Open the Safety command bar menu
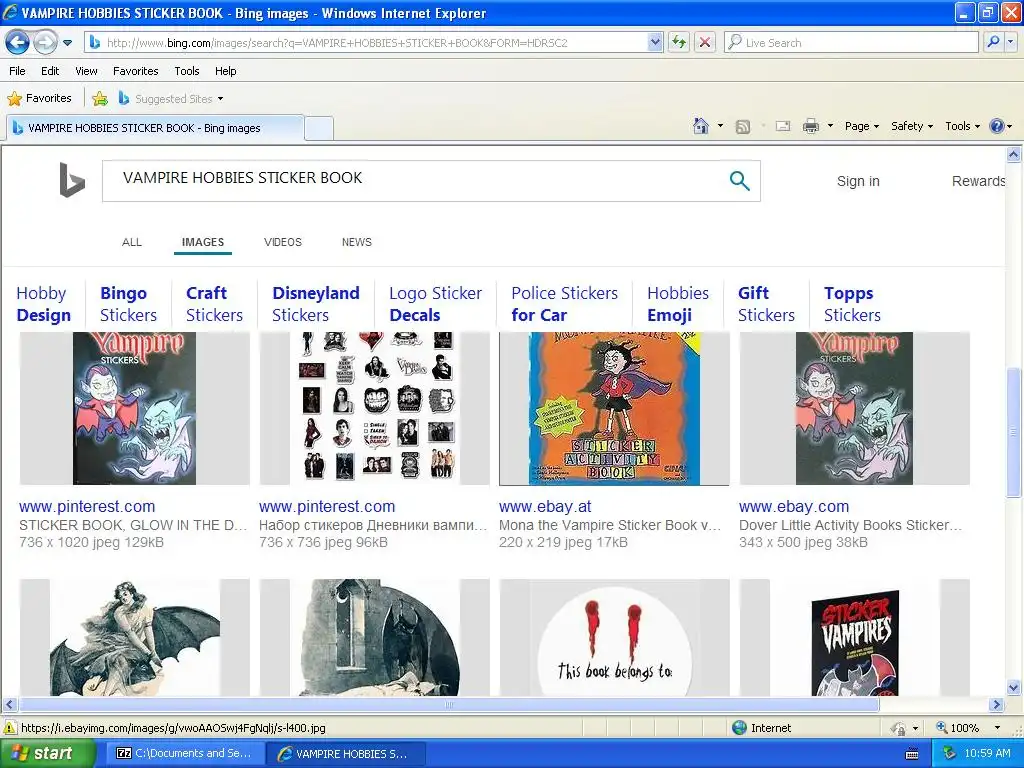This screenshot has width=1024, height=768. click(912, 126)
